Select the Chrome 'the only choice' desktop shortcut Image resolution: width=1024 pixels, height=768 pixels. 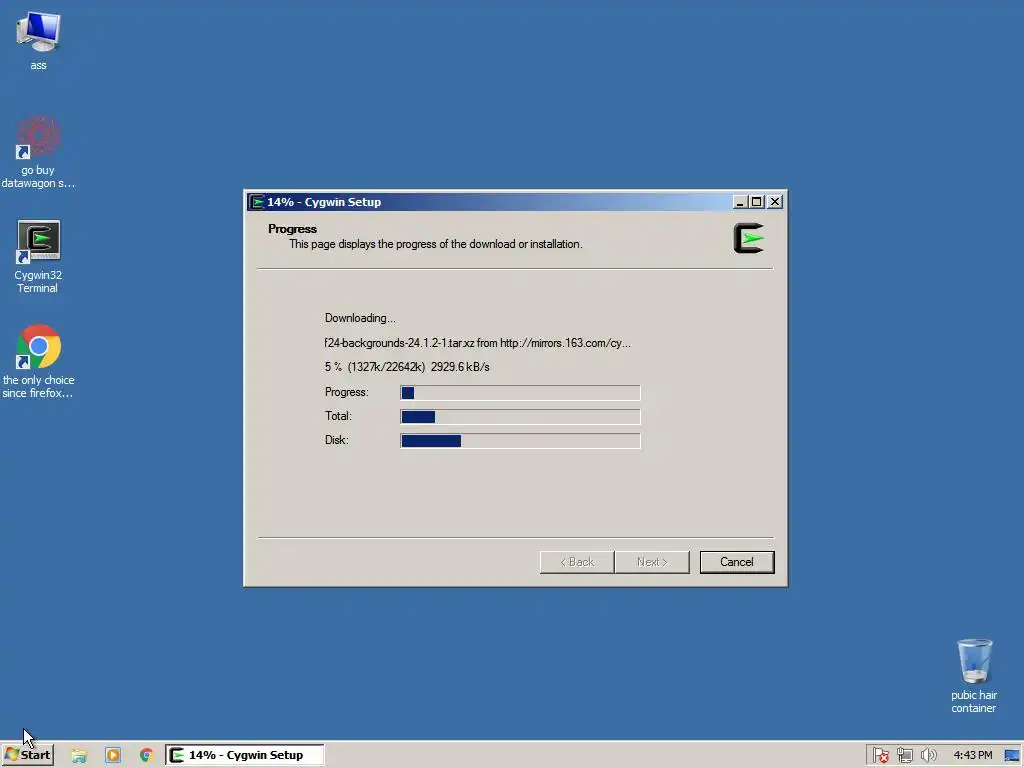(x=38, y=361)
